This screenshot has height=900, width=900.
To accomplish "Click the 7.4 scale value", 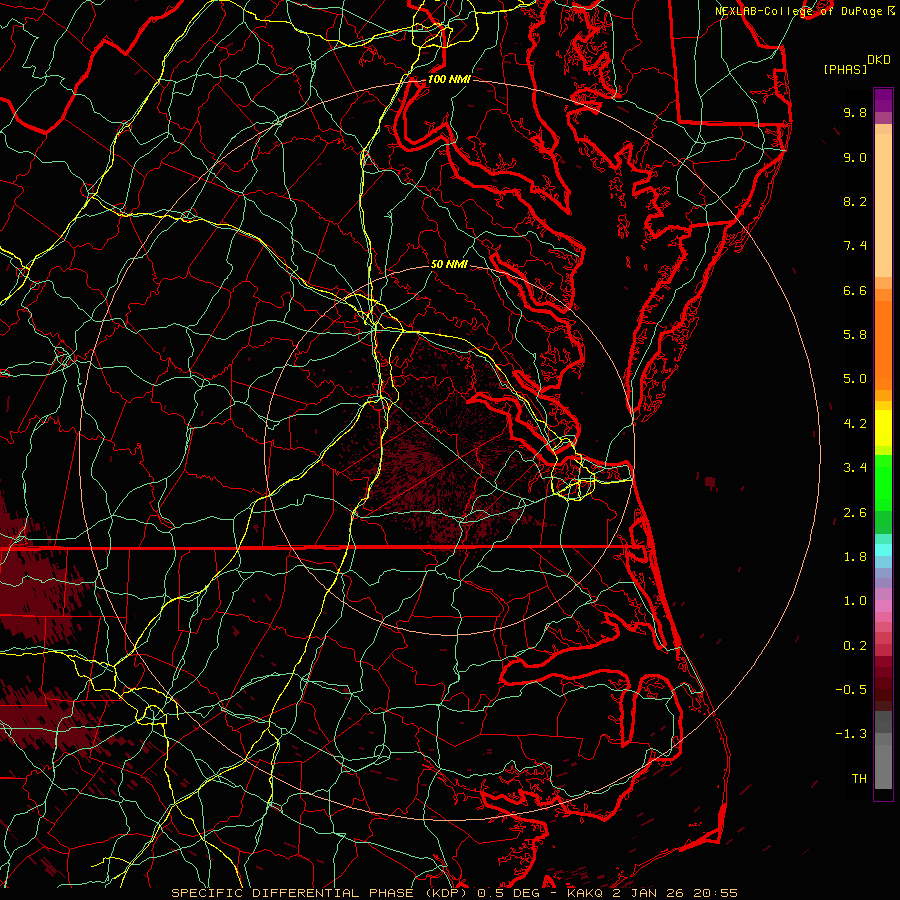I will [x=855, y=246].
